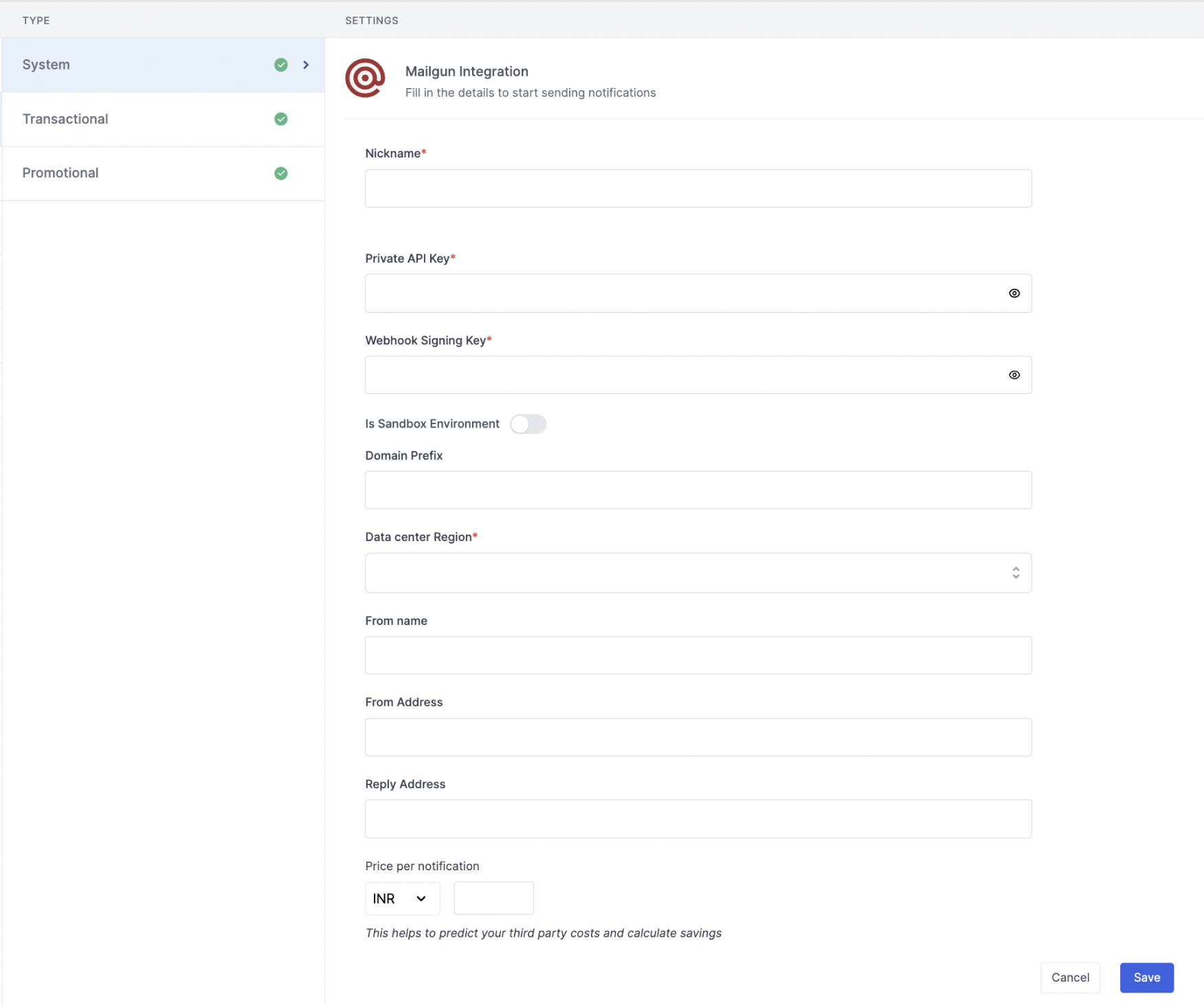Click green check icon beside System

coord(281,65)
